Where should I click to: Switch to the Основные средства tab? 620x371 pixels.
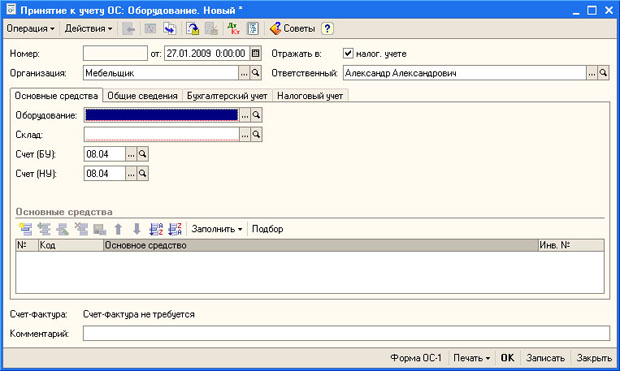point(56,96)
